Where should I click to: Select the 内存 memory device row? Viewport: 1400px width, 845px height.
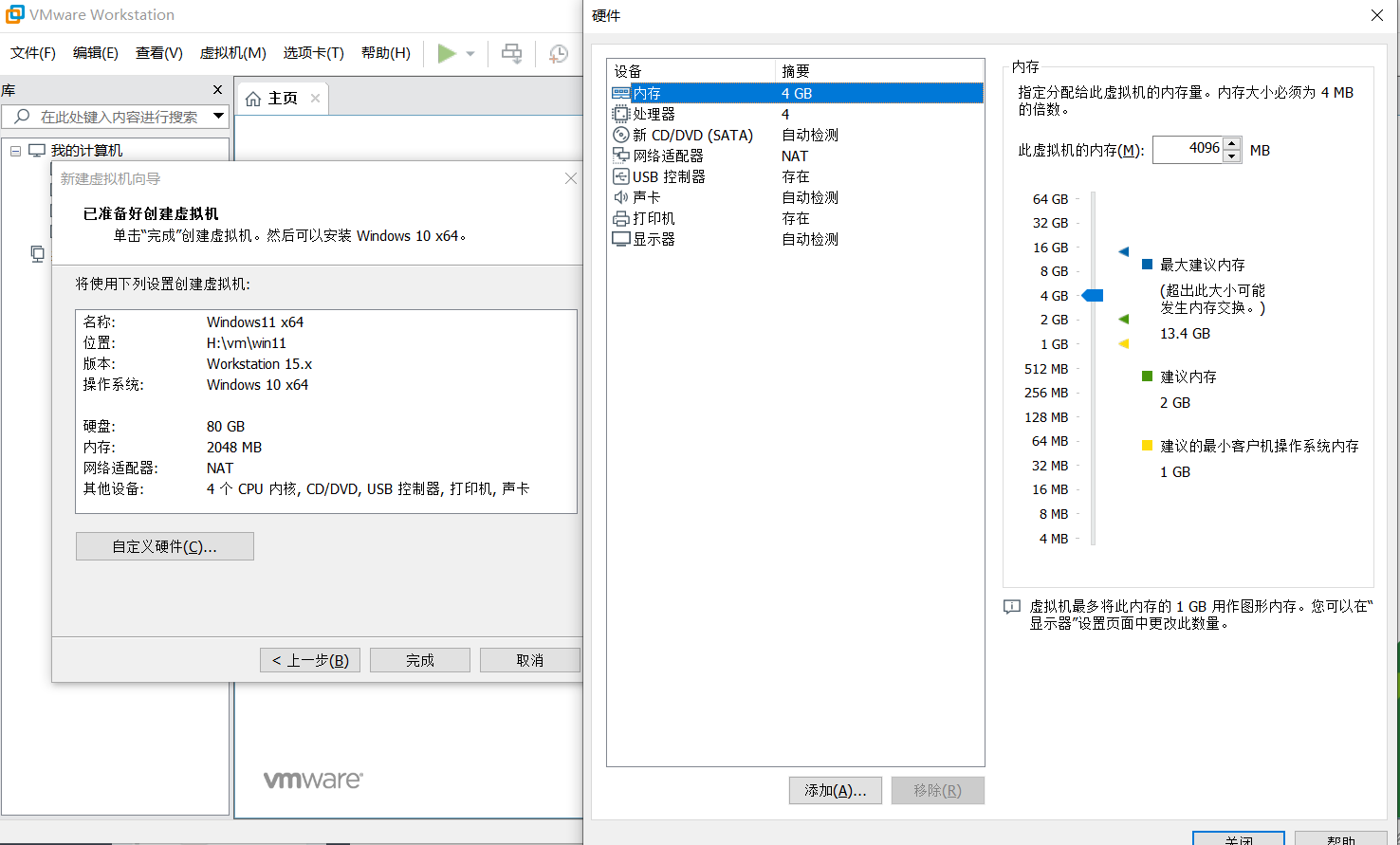click(x=797, y=93)
